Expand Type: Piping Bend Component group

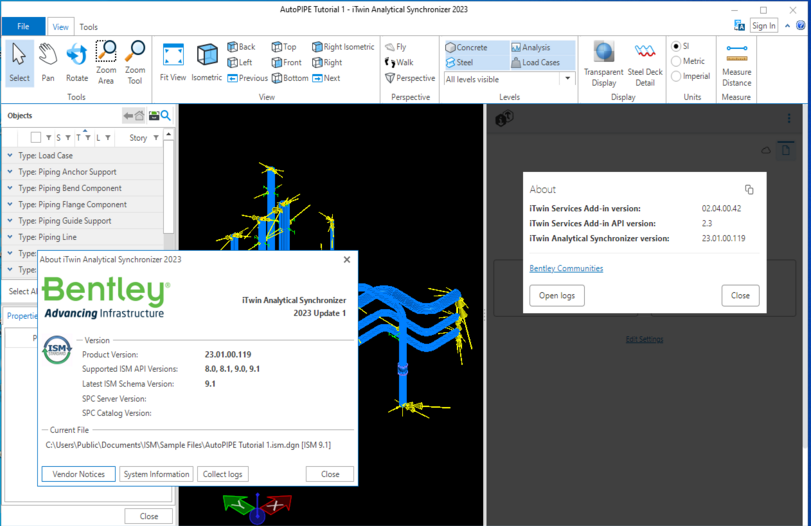click(10, 188)
